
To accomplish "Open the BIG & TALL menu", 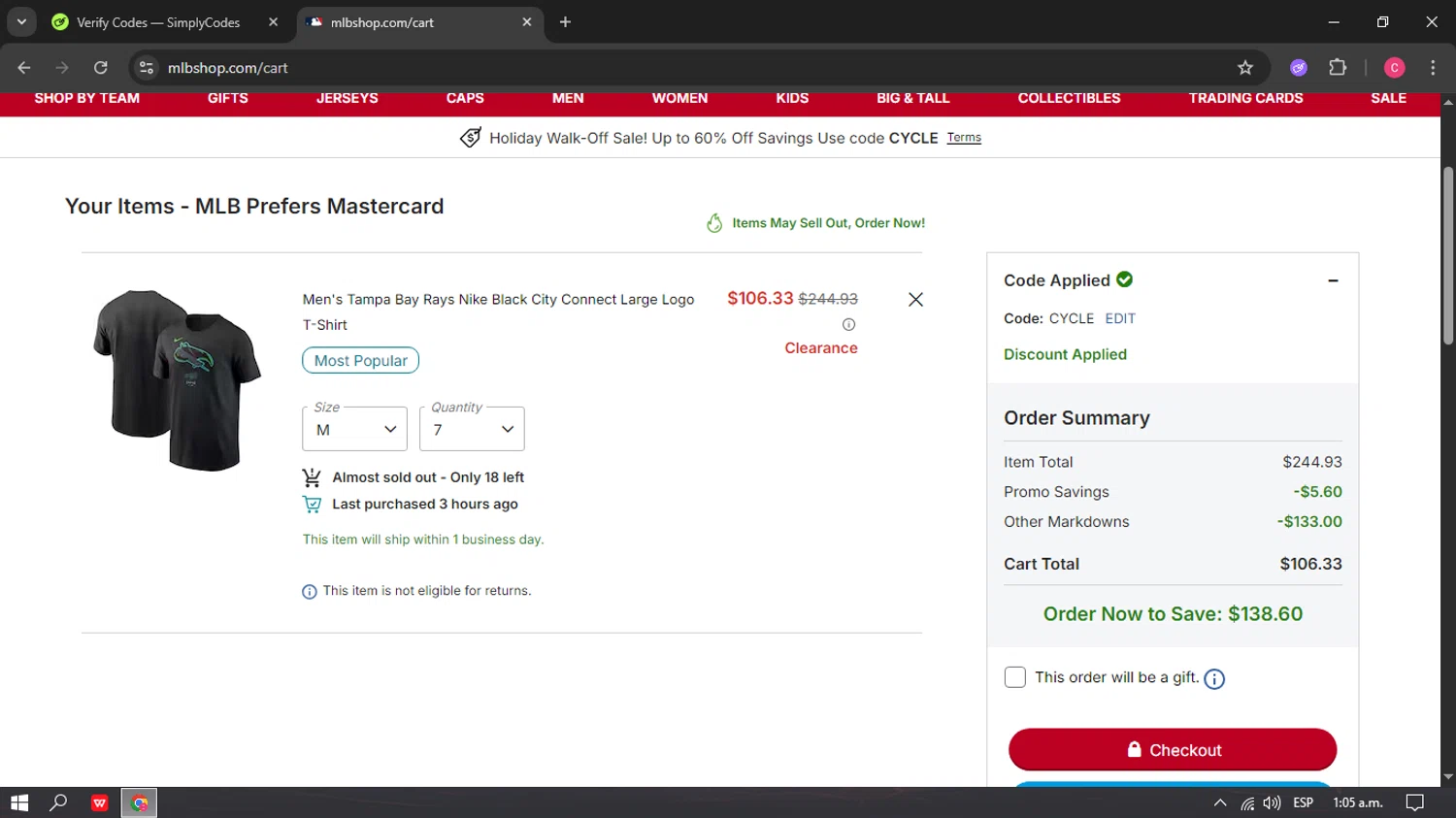I will tap(913, 98).
